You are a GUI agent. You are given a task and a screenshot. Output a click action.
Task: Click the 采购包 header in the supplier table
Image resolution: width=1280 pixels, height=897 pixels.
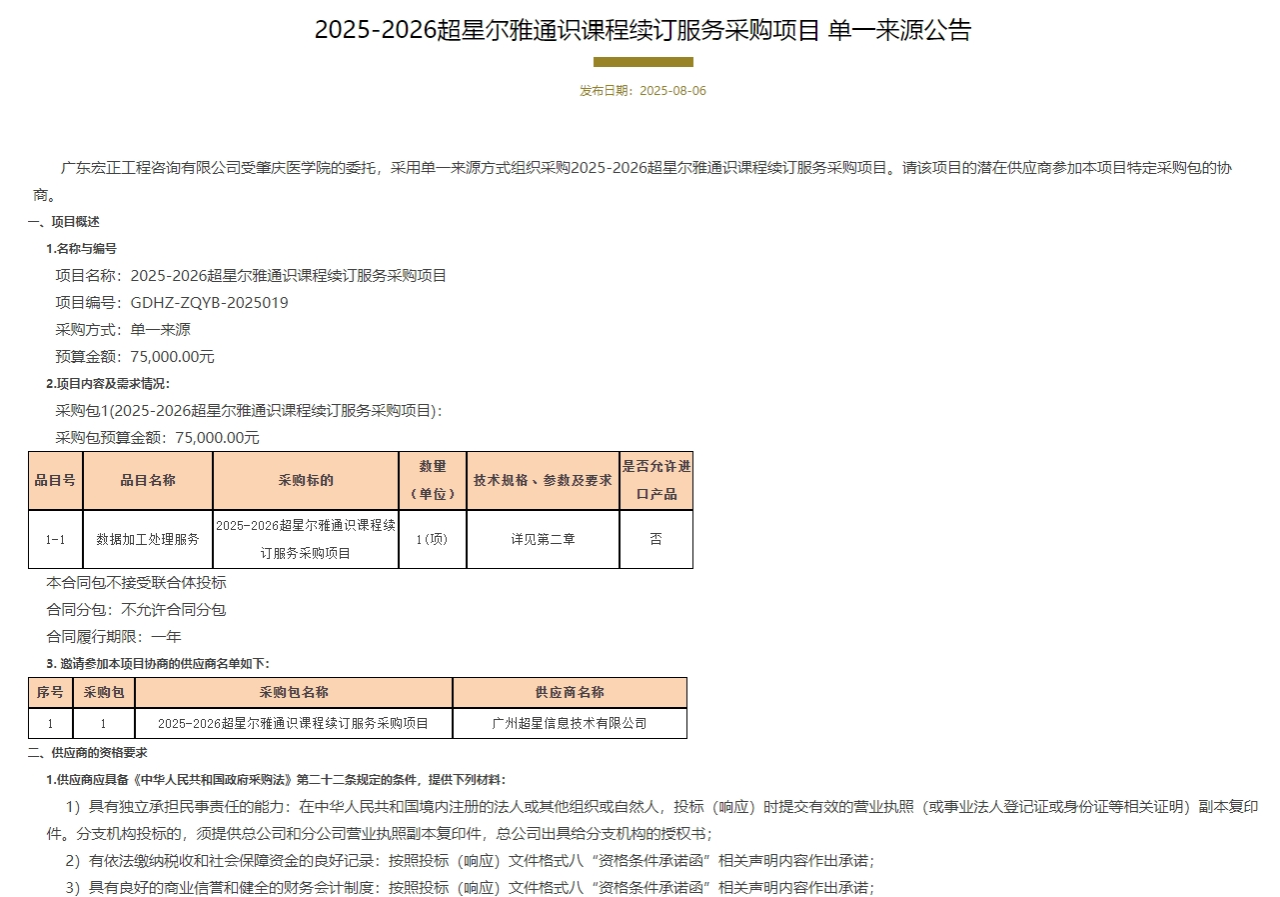(104, 693)
